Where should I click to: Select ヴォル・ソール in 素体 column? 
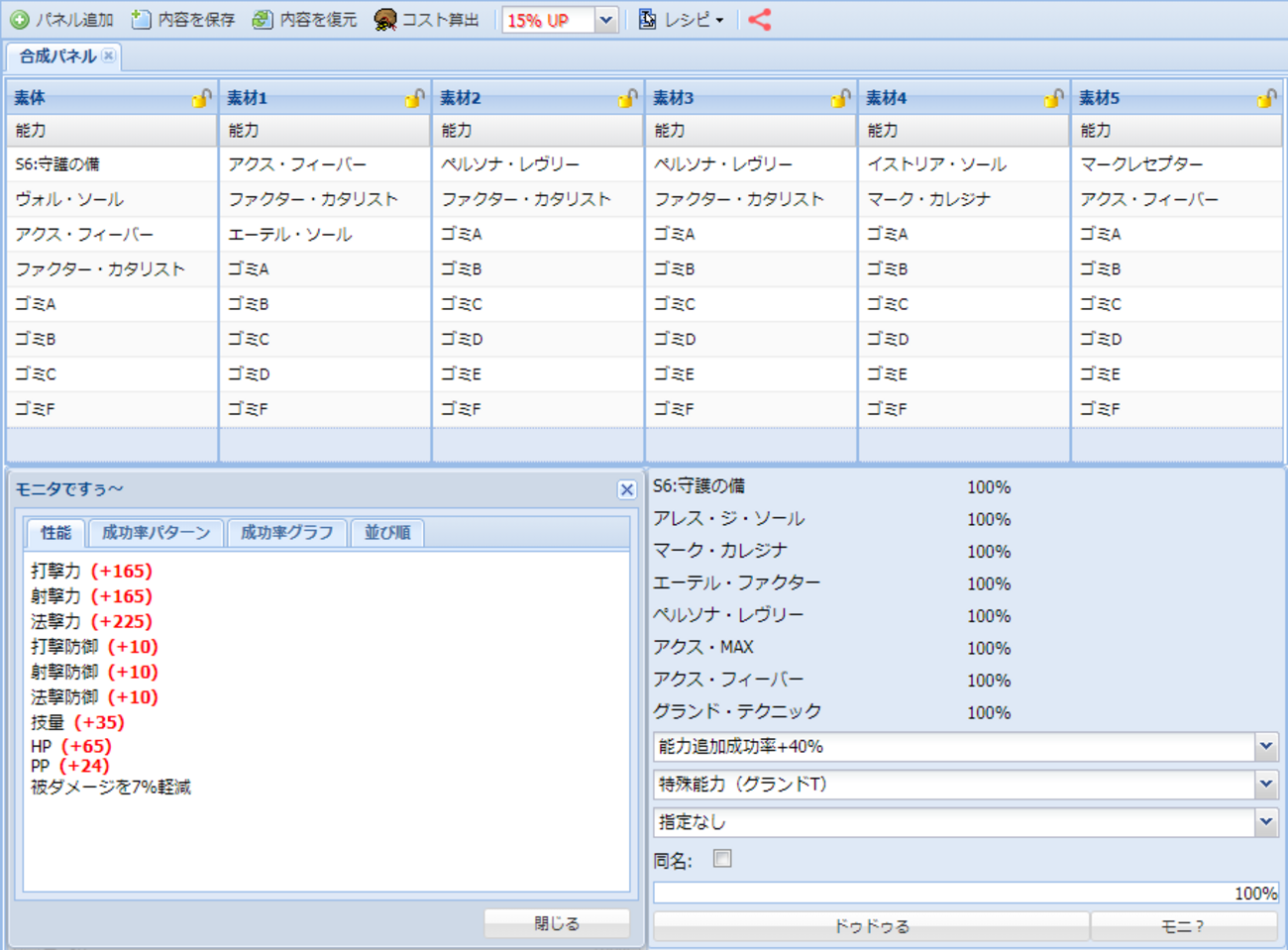tap(69, 199)
